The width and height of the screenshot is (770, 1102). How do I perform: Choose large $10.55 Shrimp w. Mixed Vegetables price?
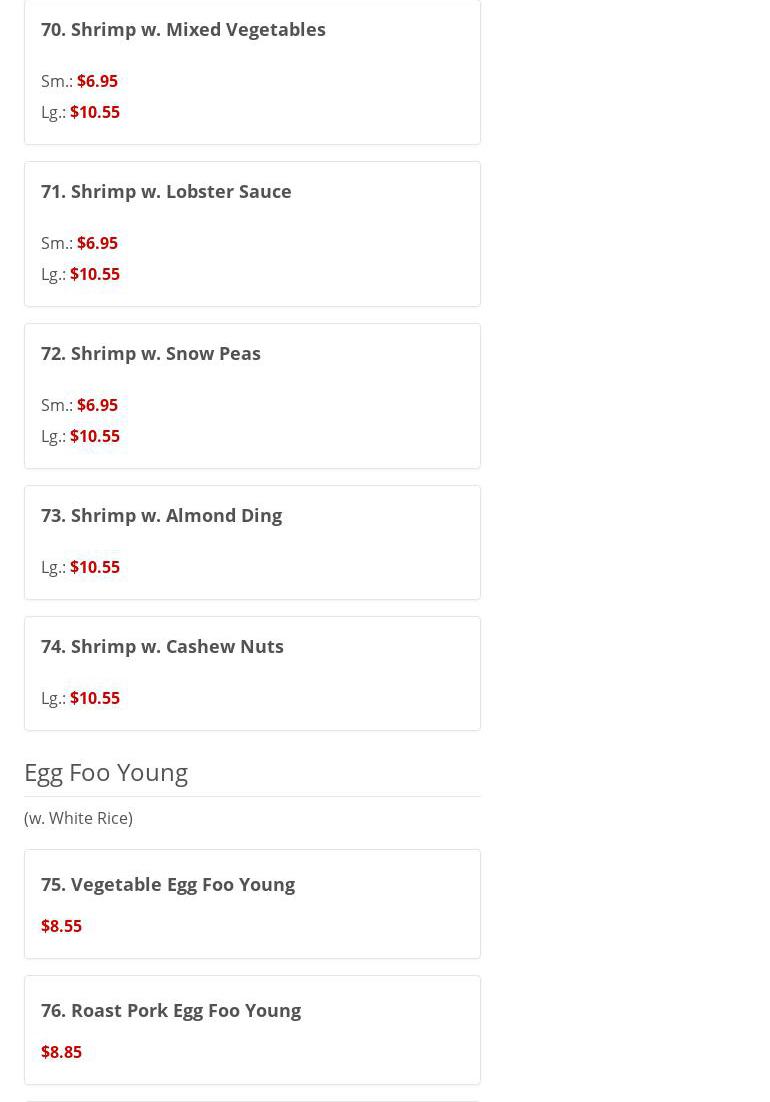(x=95, y=112)
